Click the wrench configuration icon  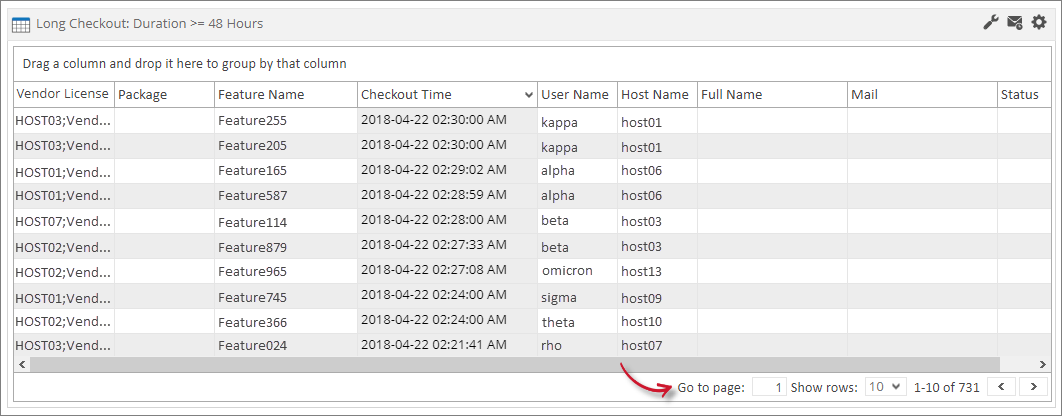[x=991, y=22]
